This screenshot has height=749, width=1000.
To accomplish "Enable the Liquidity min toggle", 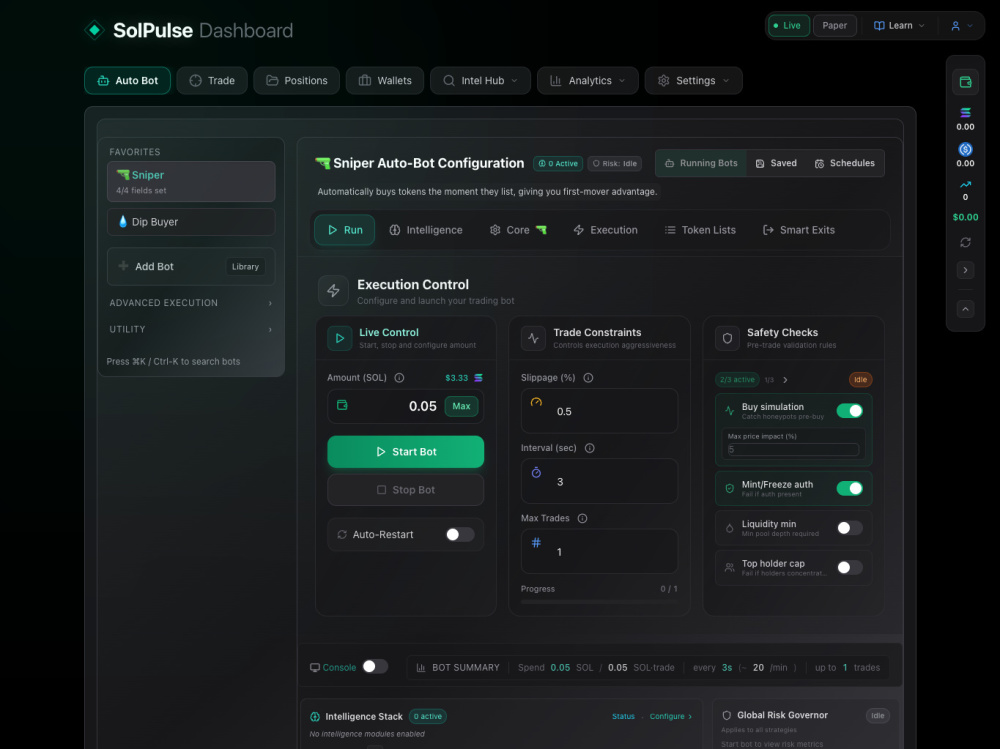I will 849,528.
